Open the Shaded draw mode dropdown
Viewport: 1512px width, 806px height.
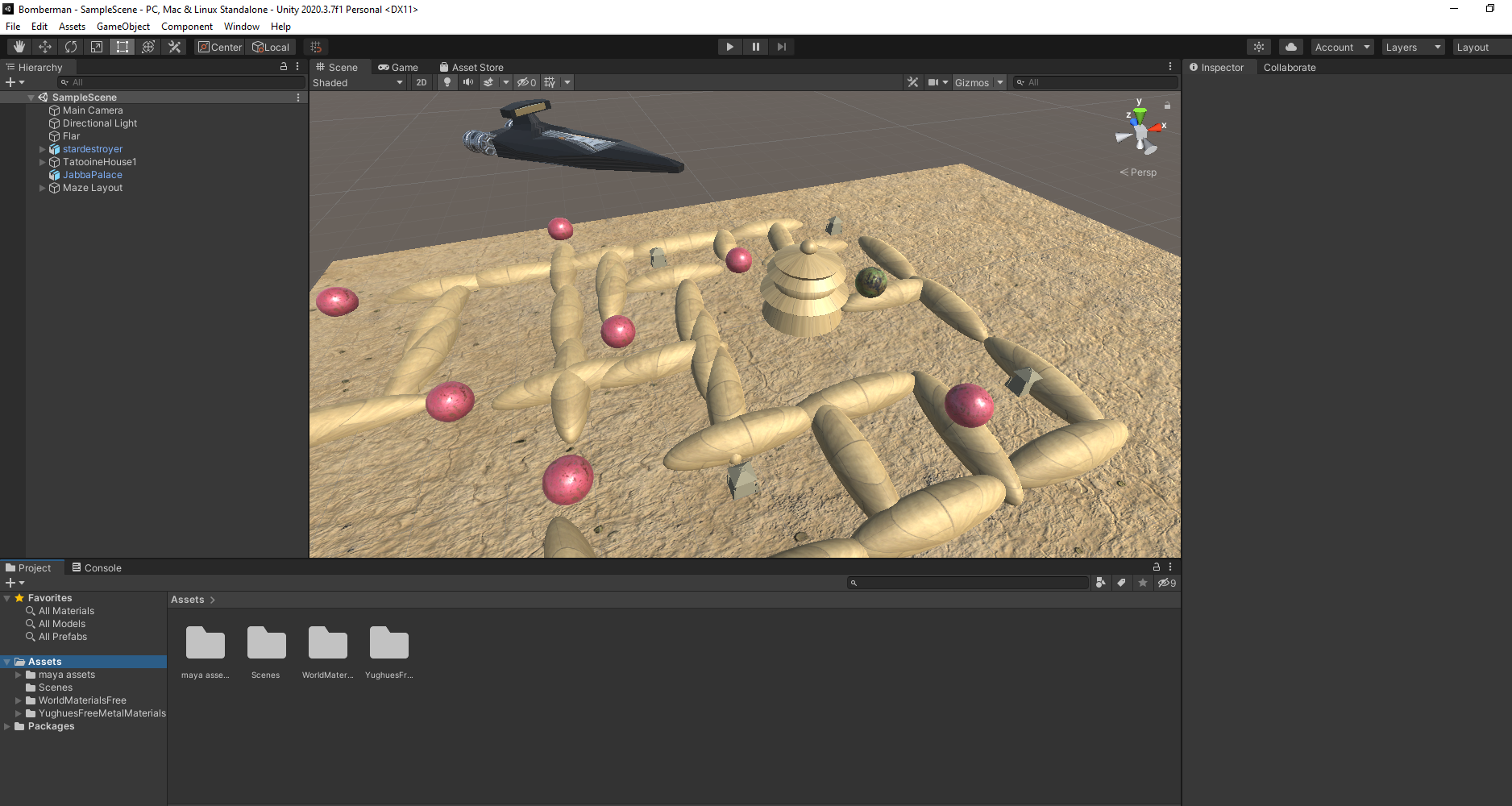coord(357,82)
